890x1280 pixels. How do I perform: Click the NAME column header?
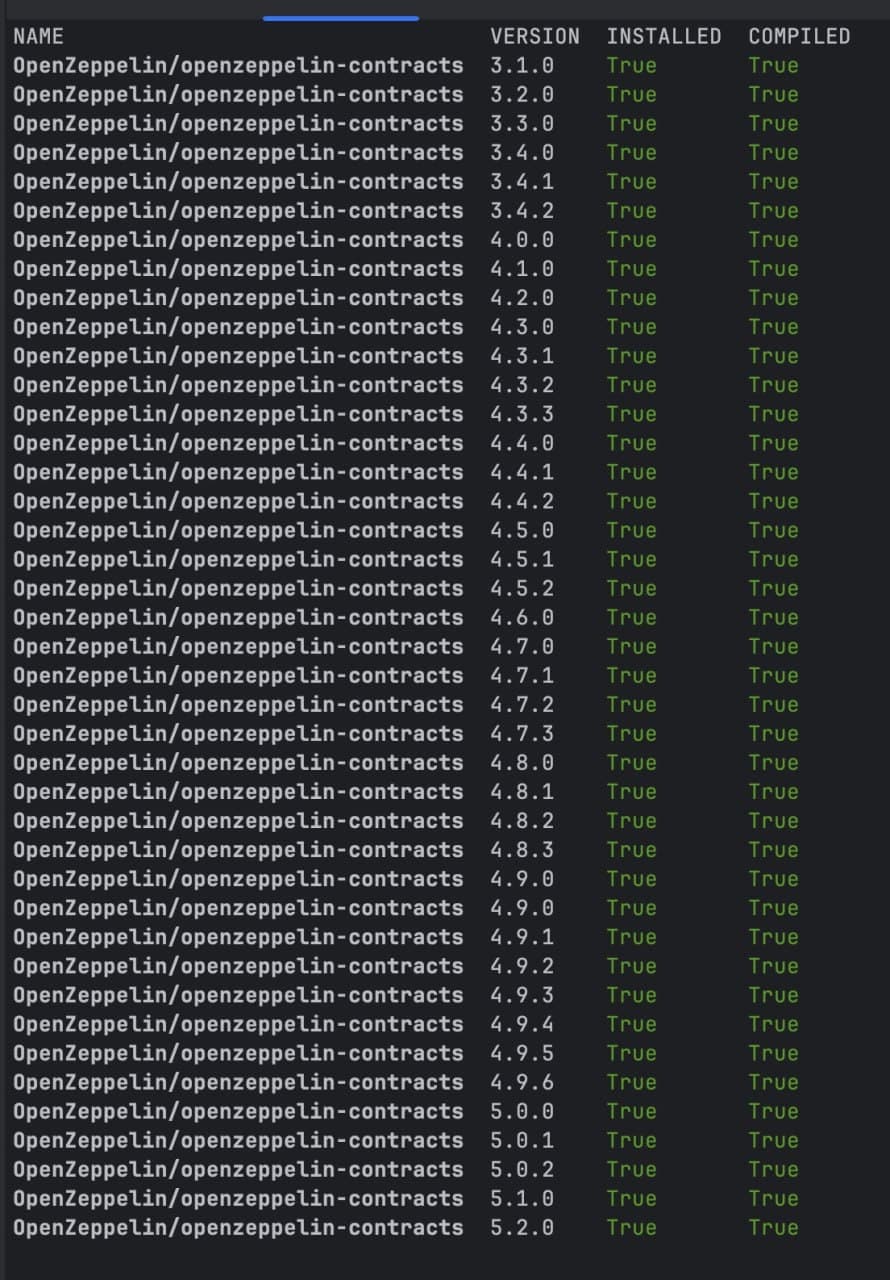pos(38,36)
